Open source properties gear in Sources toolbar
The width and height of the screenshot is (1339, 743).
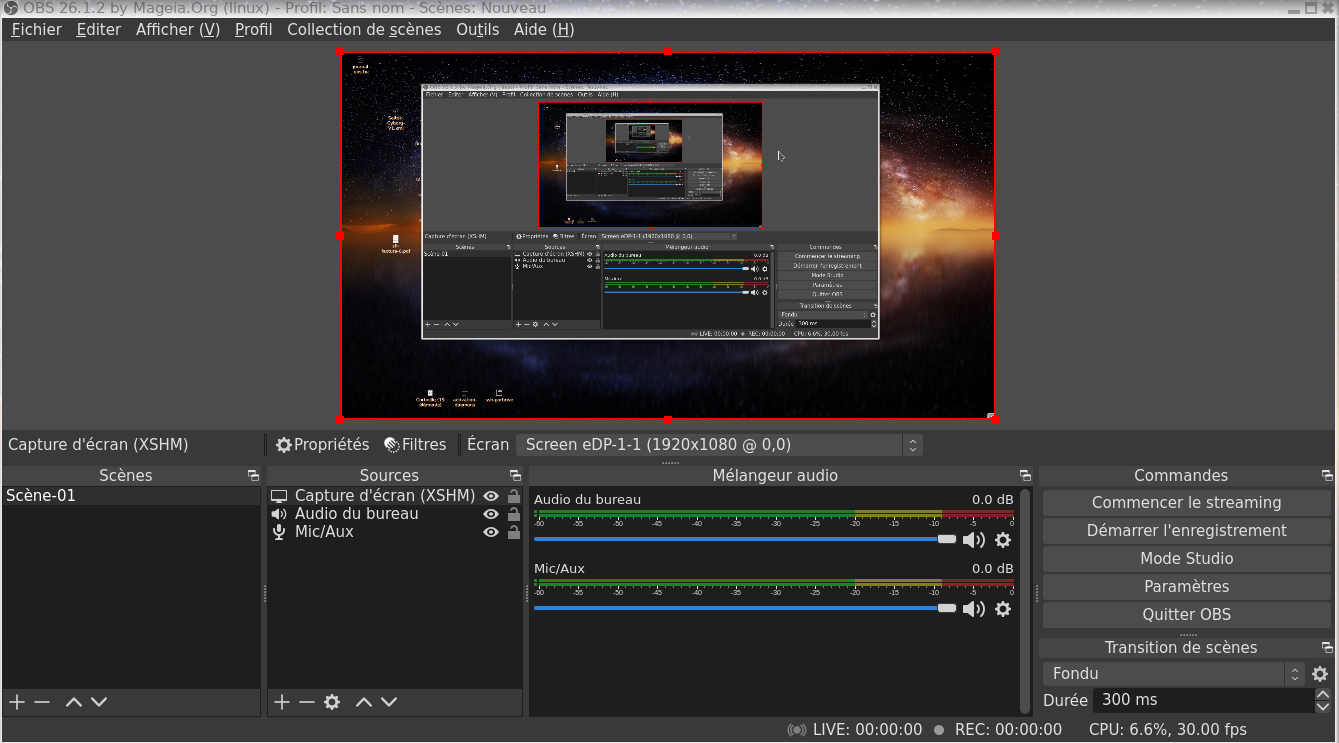[x=332, y=702]
